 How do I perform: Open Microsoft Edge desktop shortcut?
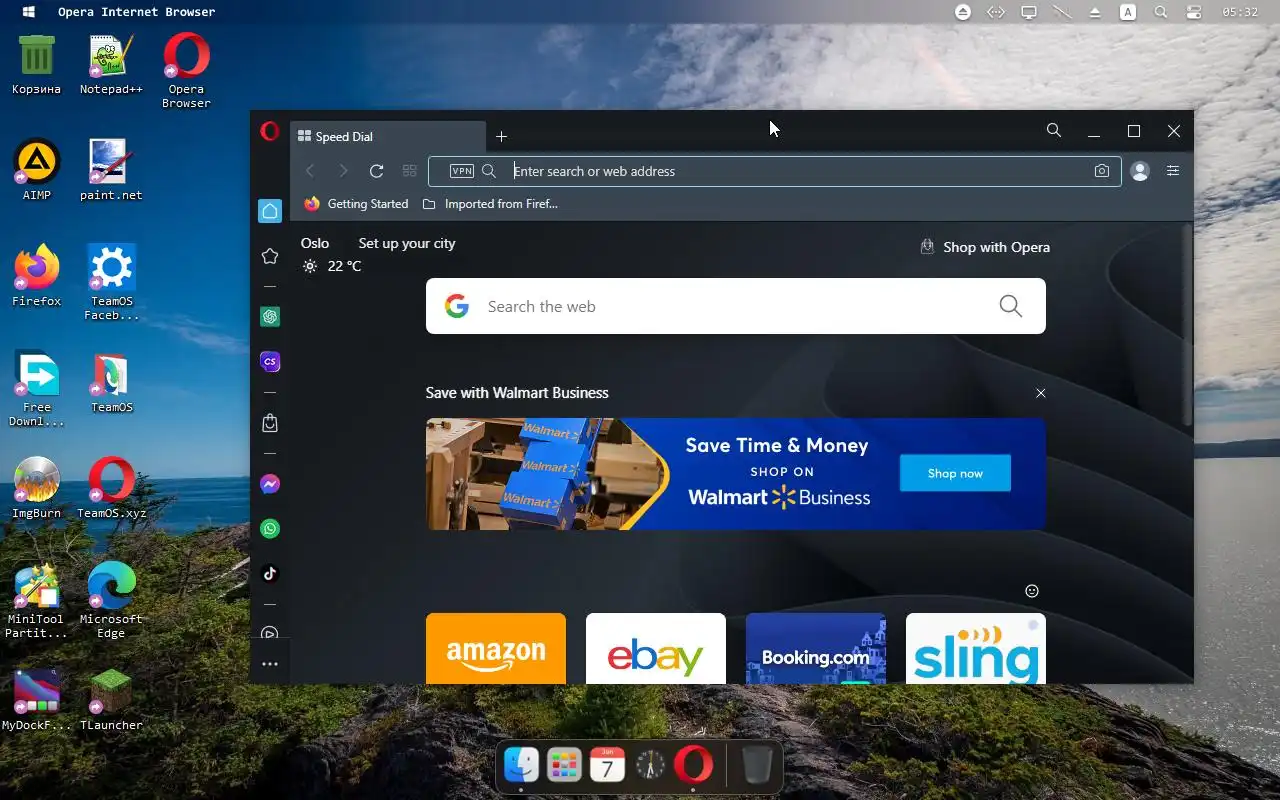click(111, 599)
